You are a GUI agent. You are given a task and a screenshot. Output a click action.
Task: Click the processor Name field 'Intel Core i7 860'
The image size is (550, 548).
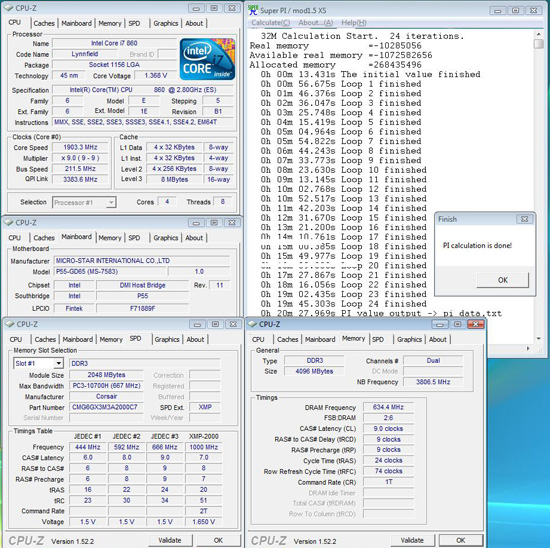(114, 43)
